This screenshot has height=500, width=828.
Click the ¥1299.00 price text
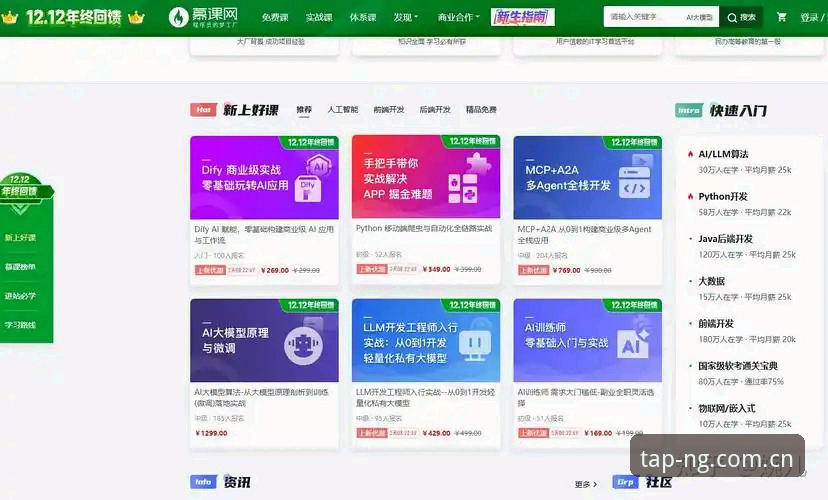click(211, 433)
